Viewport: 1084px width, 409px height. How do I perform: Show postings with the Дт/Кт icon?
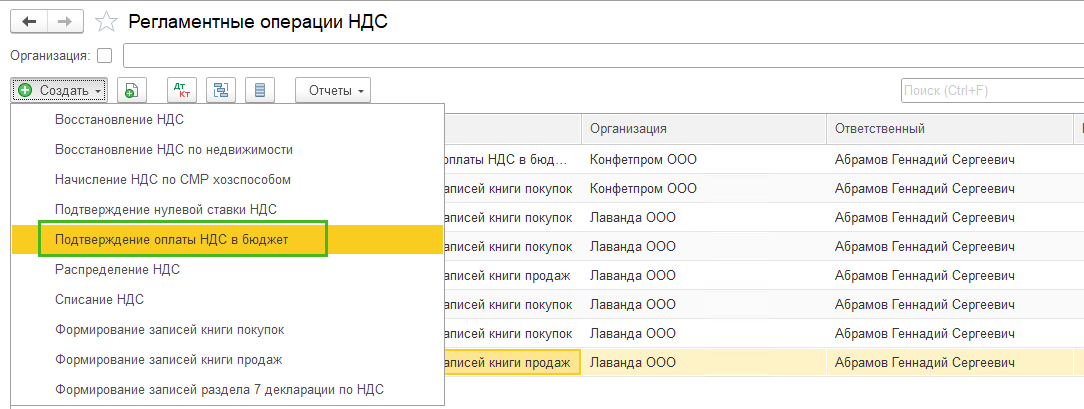pyautogui.click(x=181, y=91)
